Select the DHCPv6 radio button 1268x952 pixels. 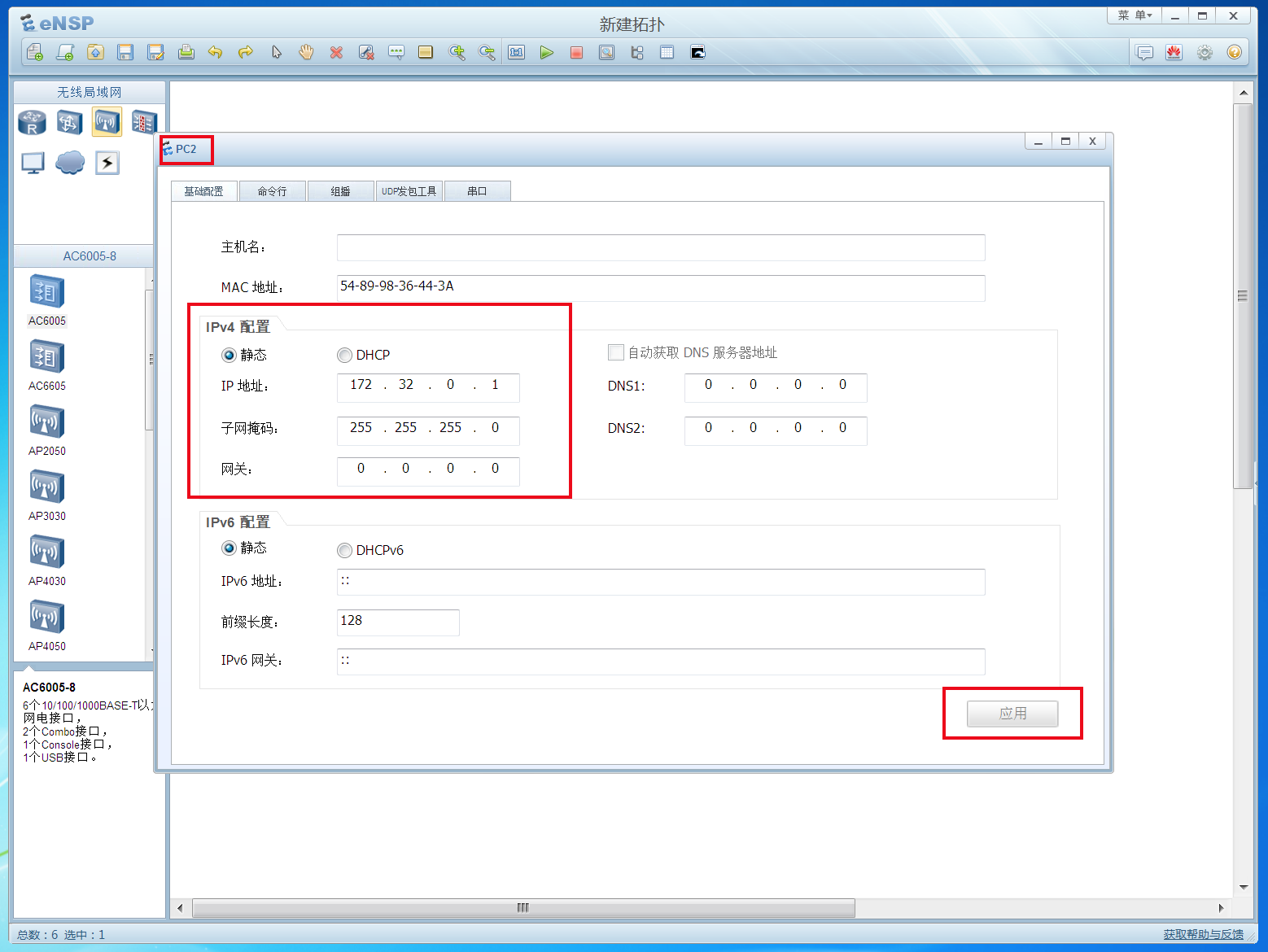[x=345, y=551]
